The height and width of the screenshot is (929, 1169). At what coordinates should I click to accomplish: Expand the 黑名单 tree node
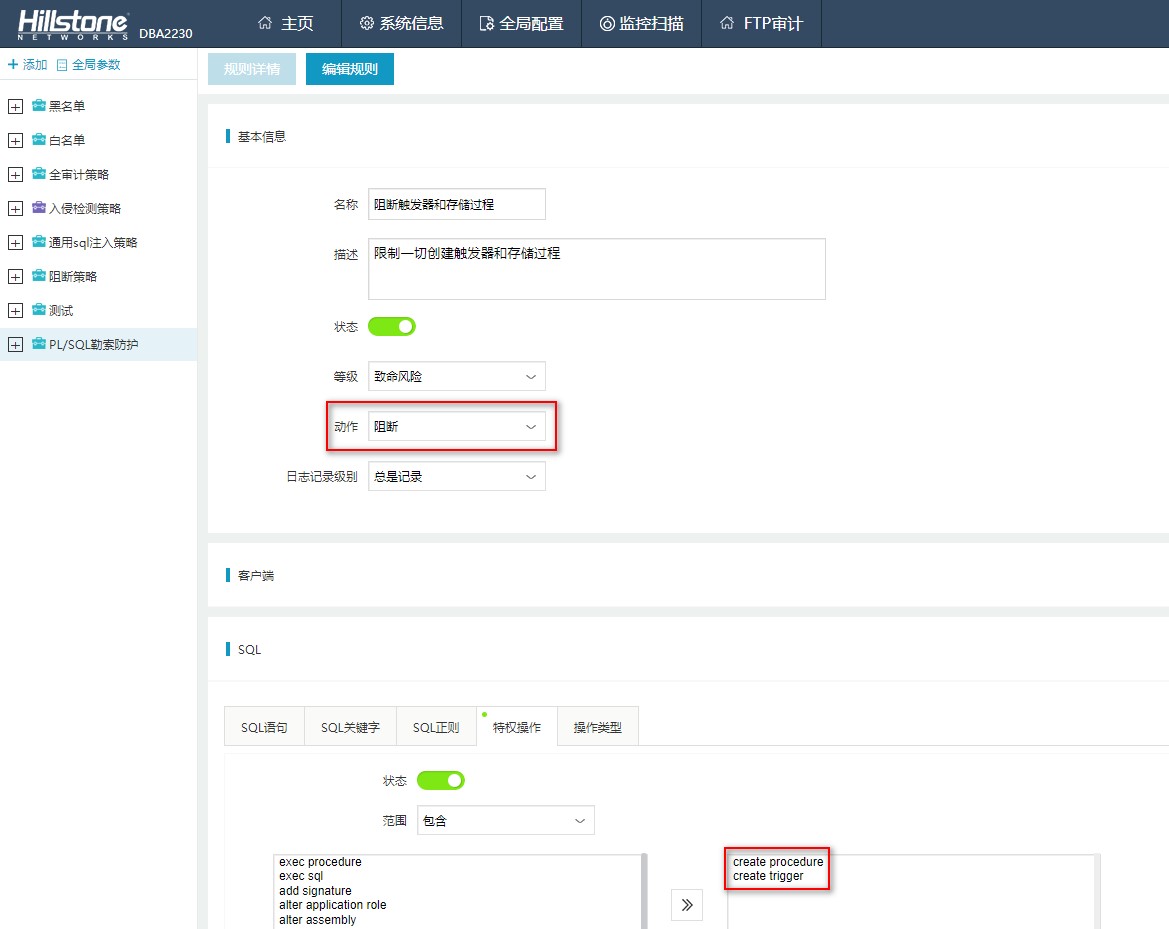pyautogui.click(x=15, y=107)
